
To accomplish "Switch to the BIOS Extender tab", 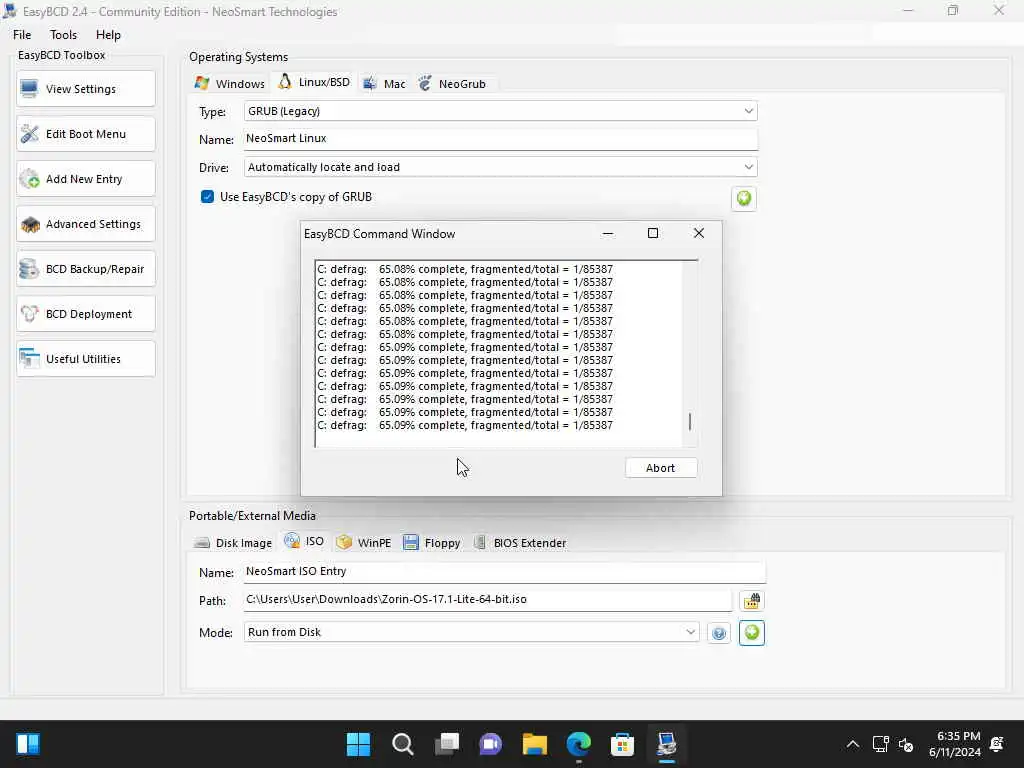I will [x=520, y=543].
